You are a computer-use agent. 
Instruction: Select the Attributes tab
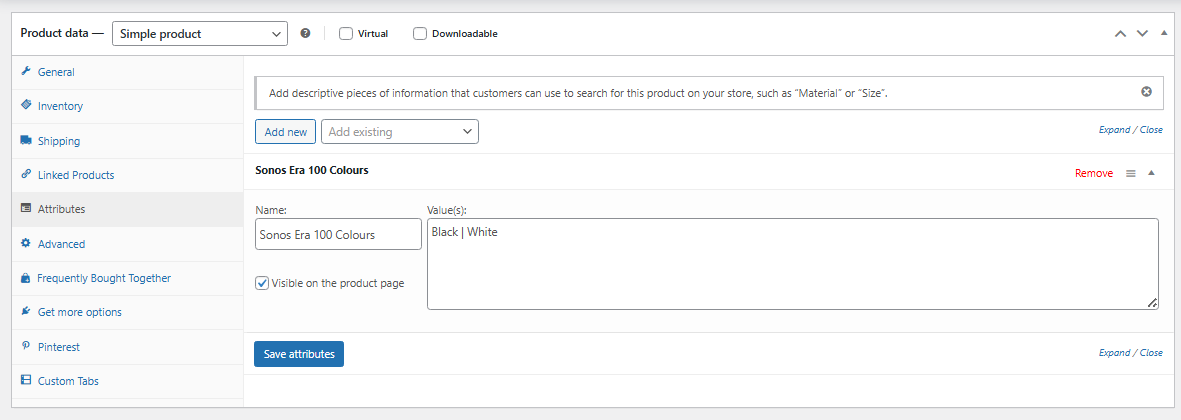click(x=127, y=209)
